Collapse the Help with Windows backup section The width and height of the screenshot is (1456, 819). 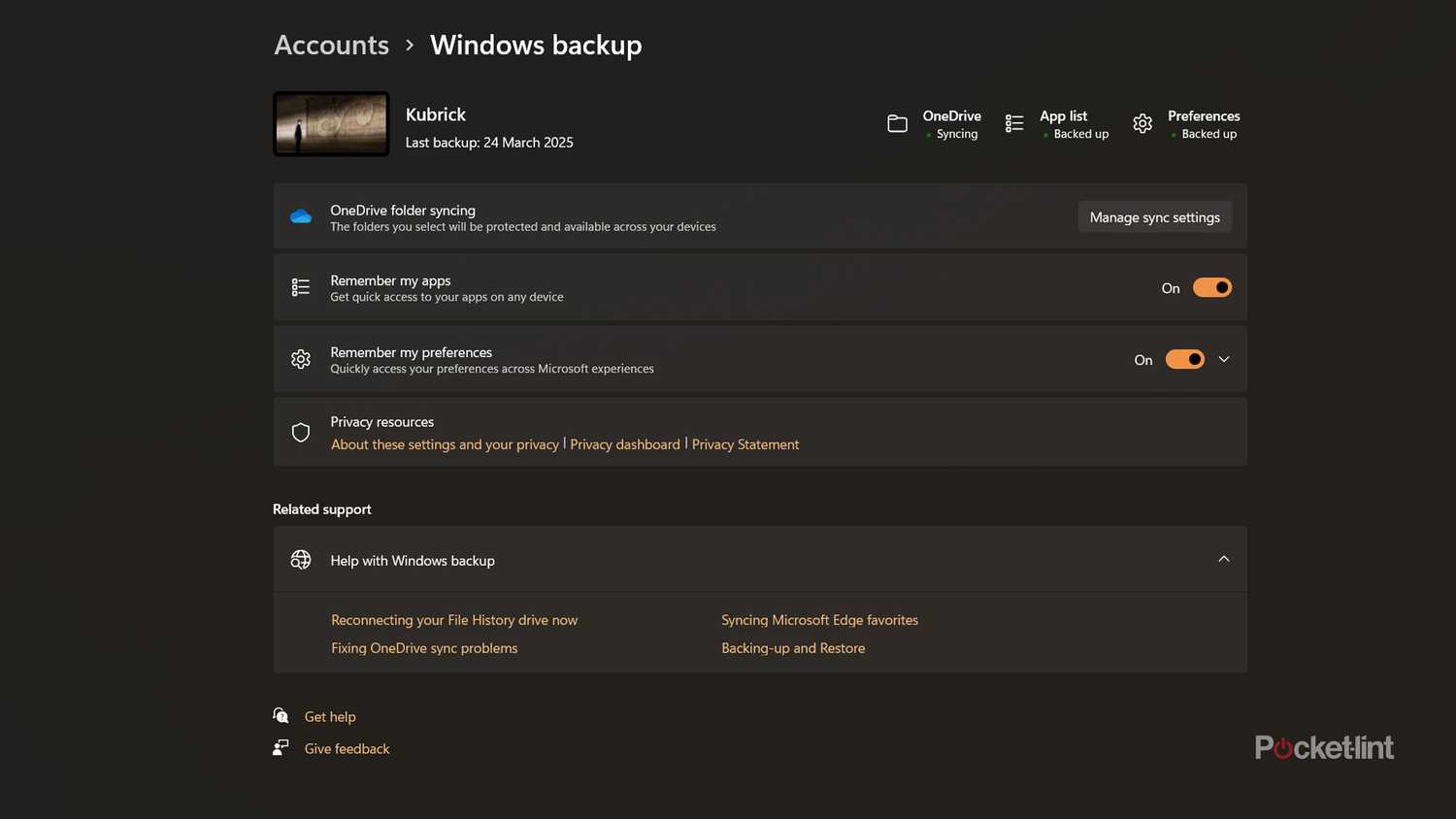click(1223, 559)
